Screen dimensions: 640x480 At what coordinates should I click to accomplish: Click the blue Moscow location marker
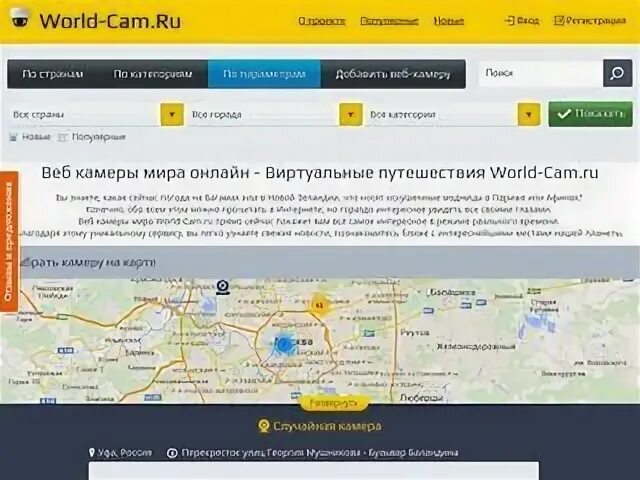tap(284, 344)
